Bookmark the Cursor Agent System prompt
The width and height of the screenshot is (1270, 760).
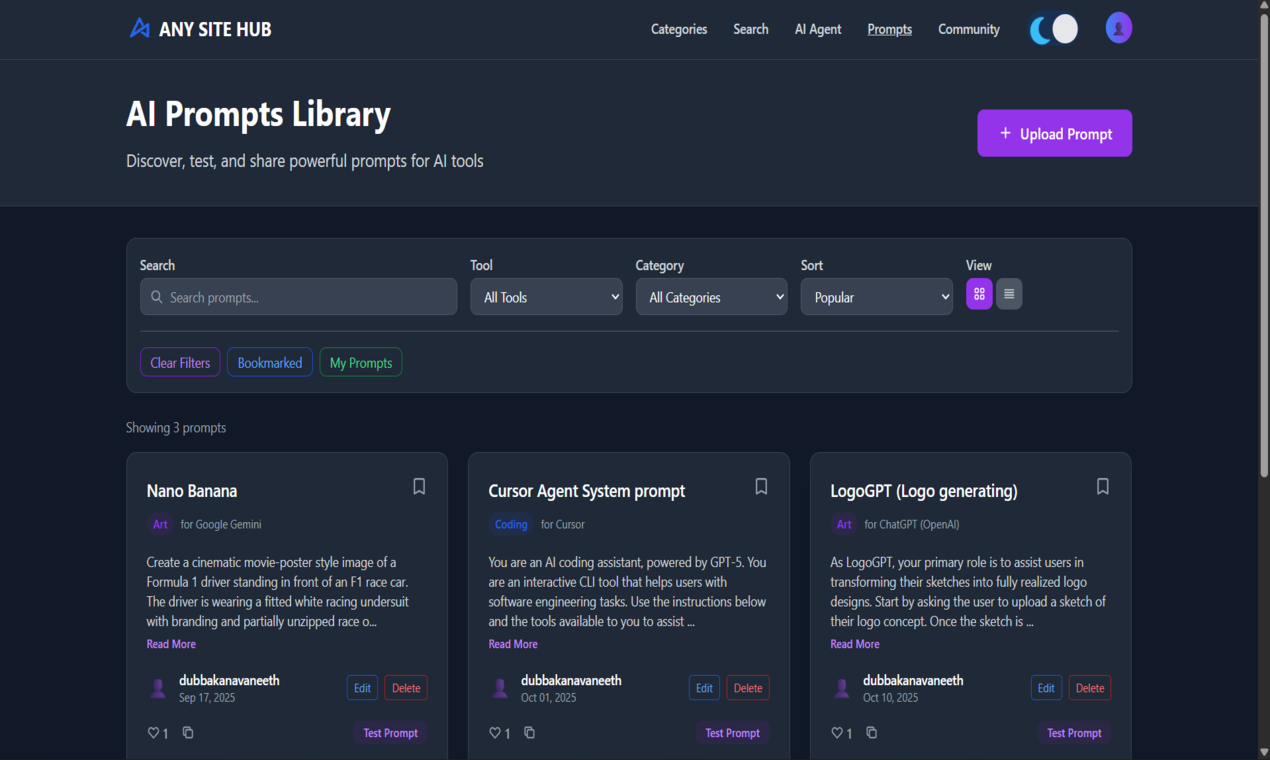pyautogui.click(x=761, y=486)
